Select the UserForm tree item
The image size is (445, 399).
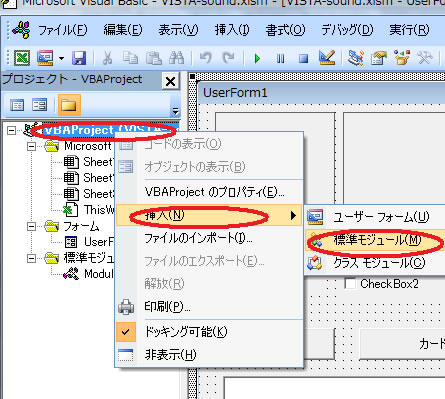point(99,242)
